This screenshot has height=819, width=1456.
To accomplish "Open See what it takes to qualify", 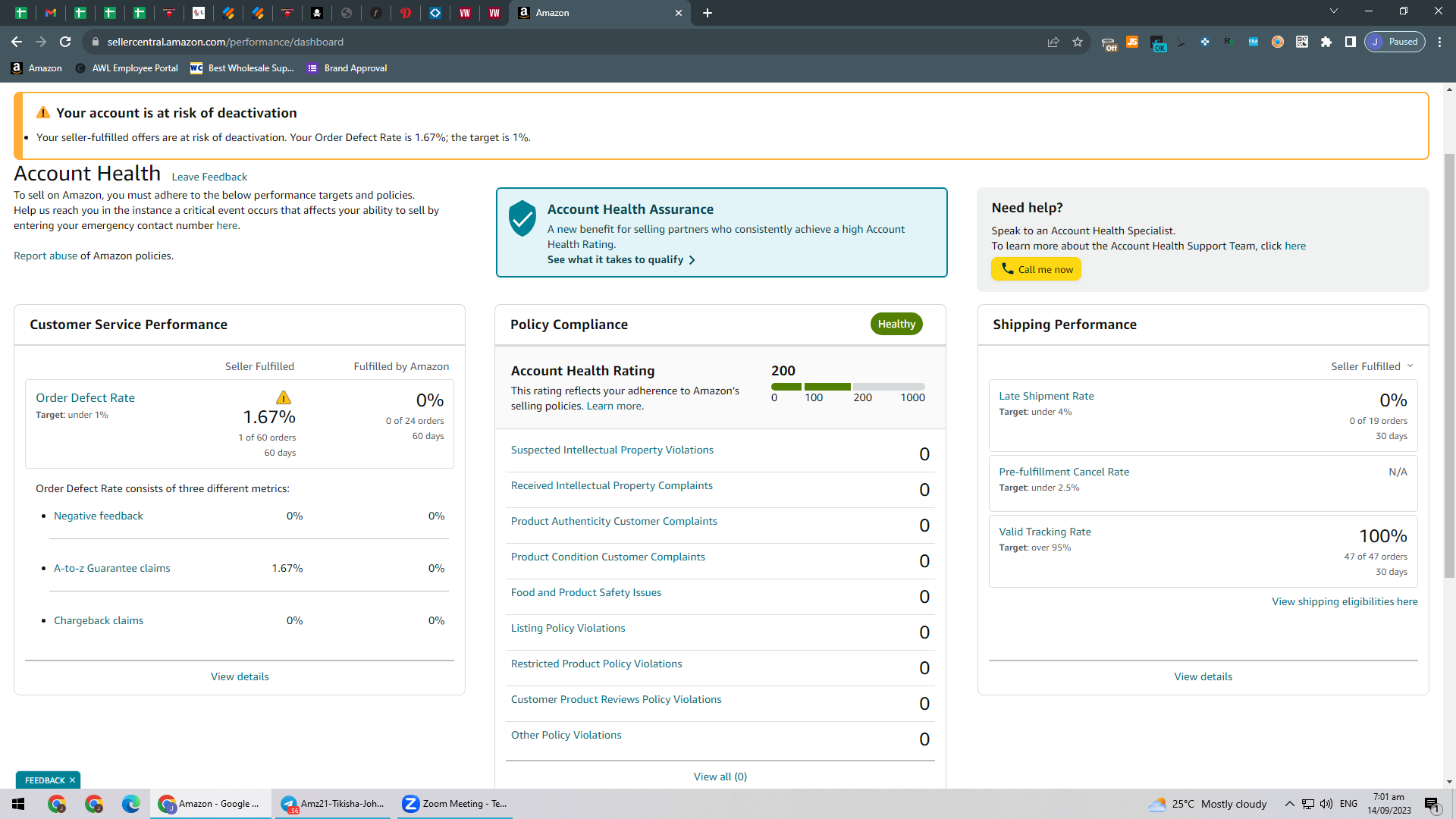I will click(621, 259).
